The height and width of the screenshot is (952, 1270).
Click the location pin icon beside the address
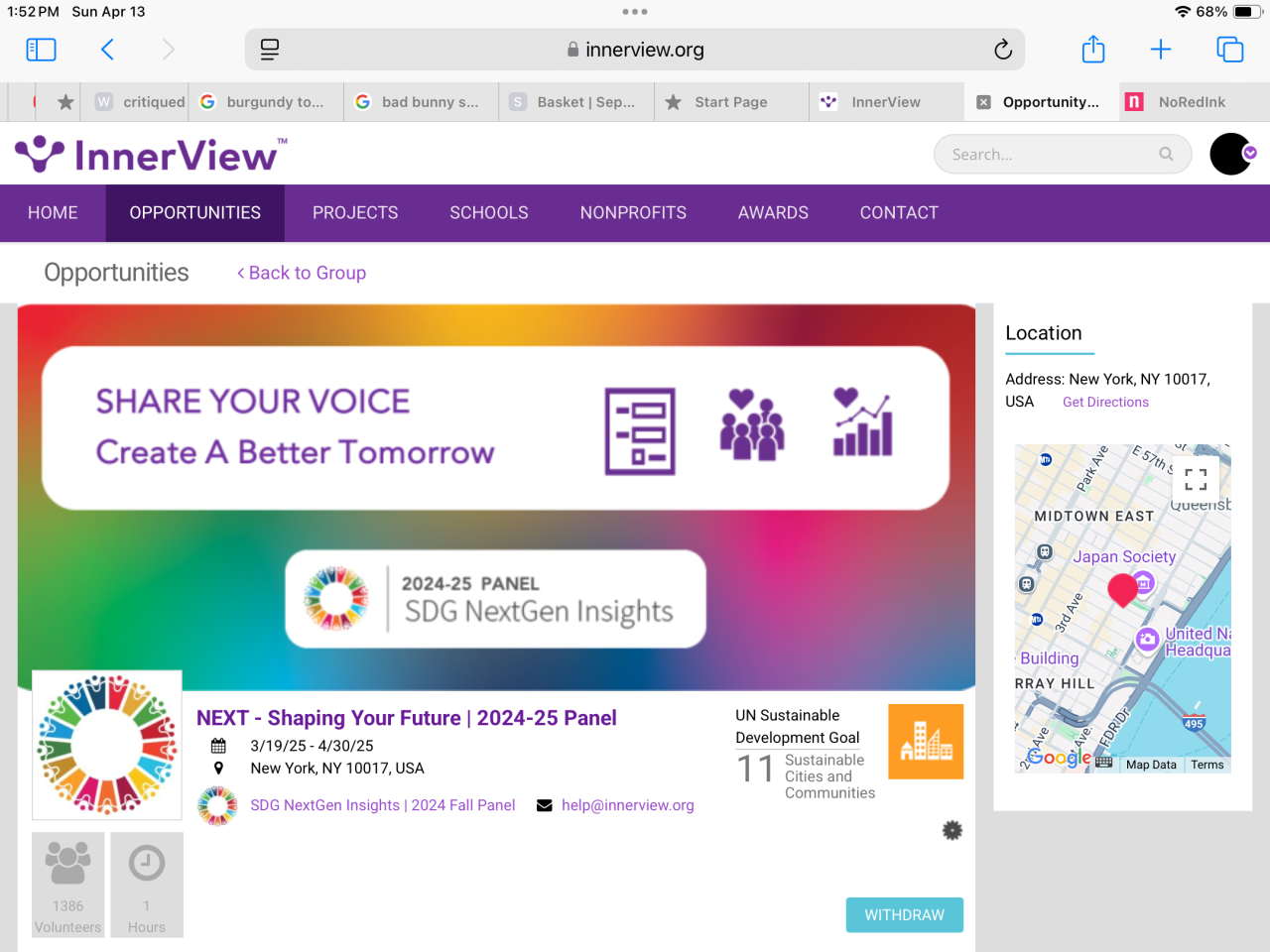218,768
